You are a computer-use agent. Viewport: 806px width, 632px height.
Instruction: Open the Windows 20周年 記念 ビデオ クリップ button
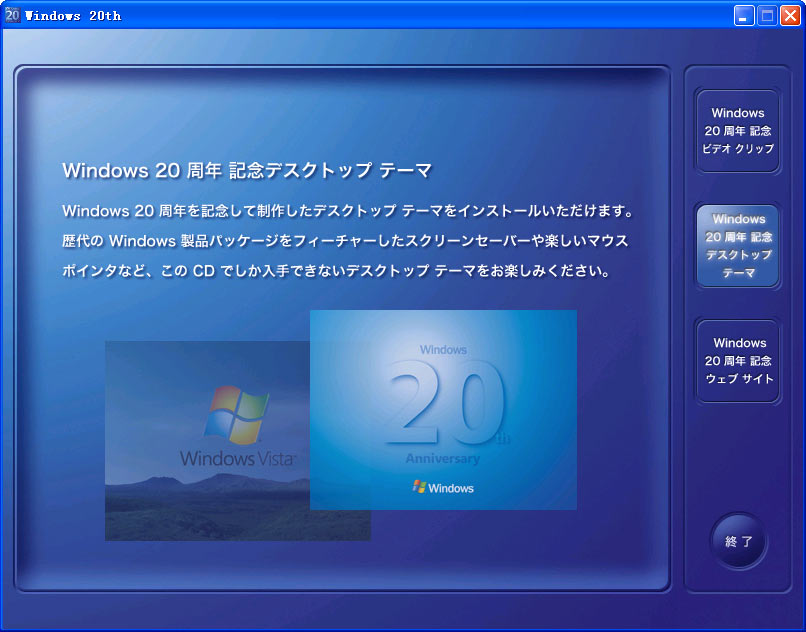coord(738,131)
